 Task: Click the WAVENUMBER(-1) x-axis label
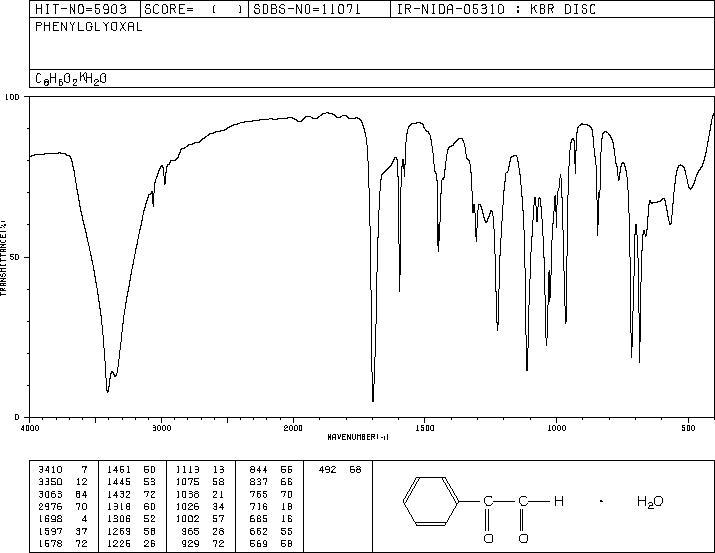[x=358, y=437]
